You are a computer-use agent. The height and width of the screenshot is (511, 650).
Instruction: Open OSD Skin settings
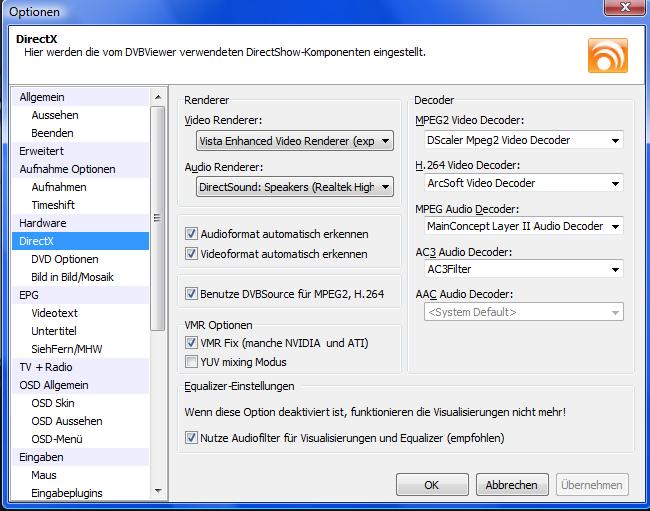pyautogui.click(x=80, y=403)
